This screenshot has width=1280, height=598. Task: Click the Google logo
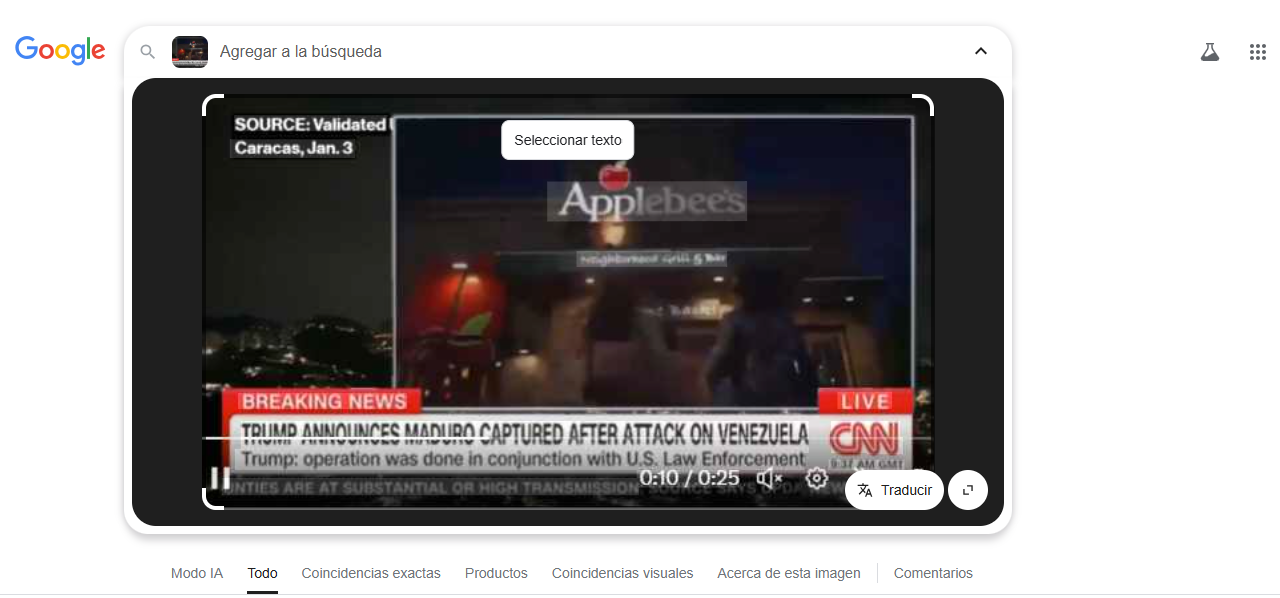coord(60,50)
